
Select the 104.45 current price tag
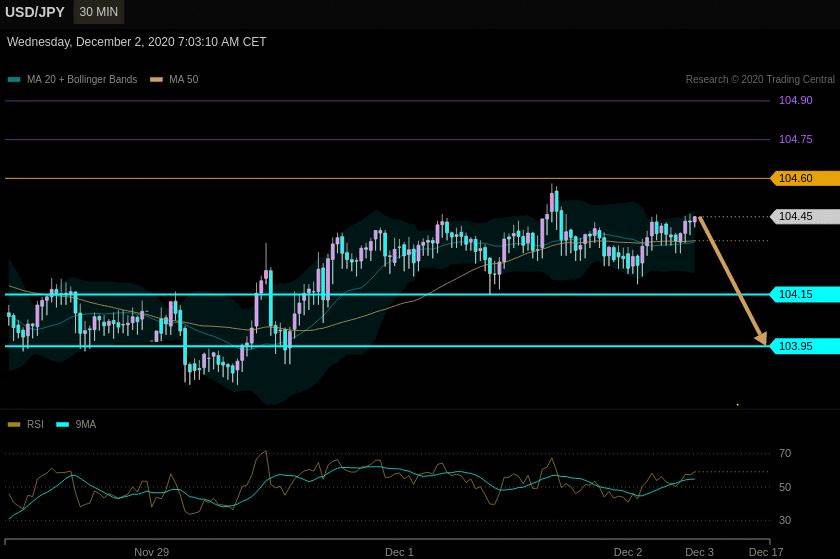coord(805,217)
